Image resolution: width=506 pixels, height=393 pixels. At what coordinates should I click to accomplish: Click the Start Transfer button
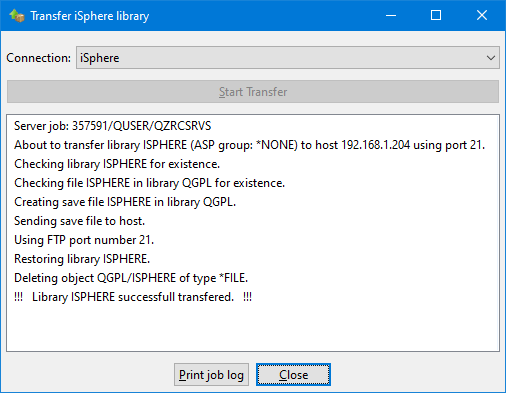coord(253,92)
